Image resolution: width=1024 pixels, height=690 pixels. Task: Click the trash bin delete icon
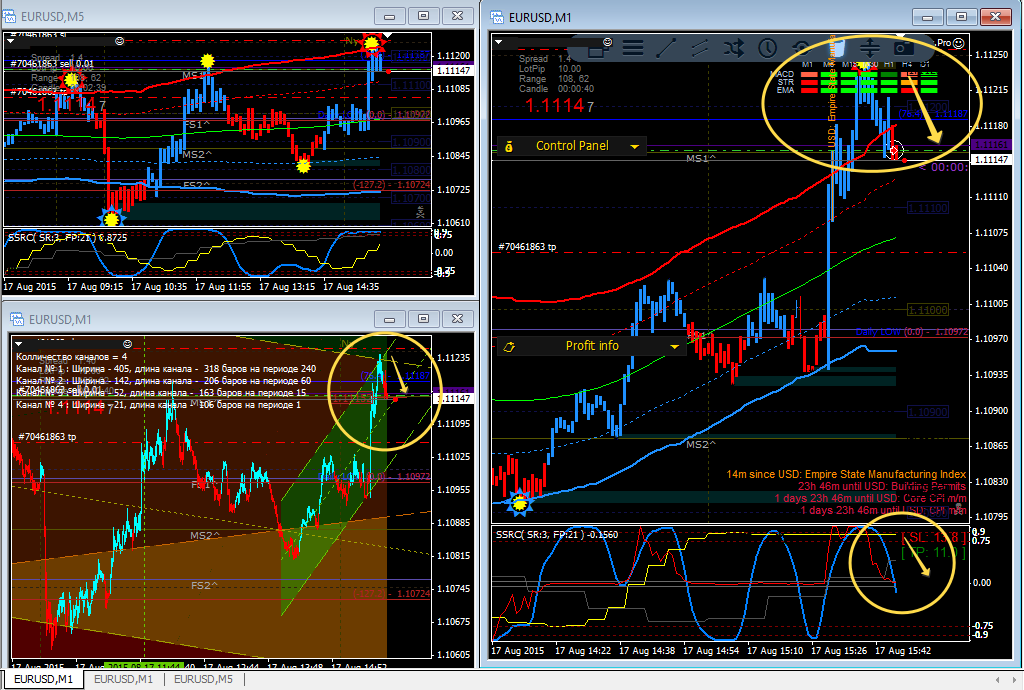click(x=836, y=47)
